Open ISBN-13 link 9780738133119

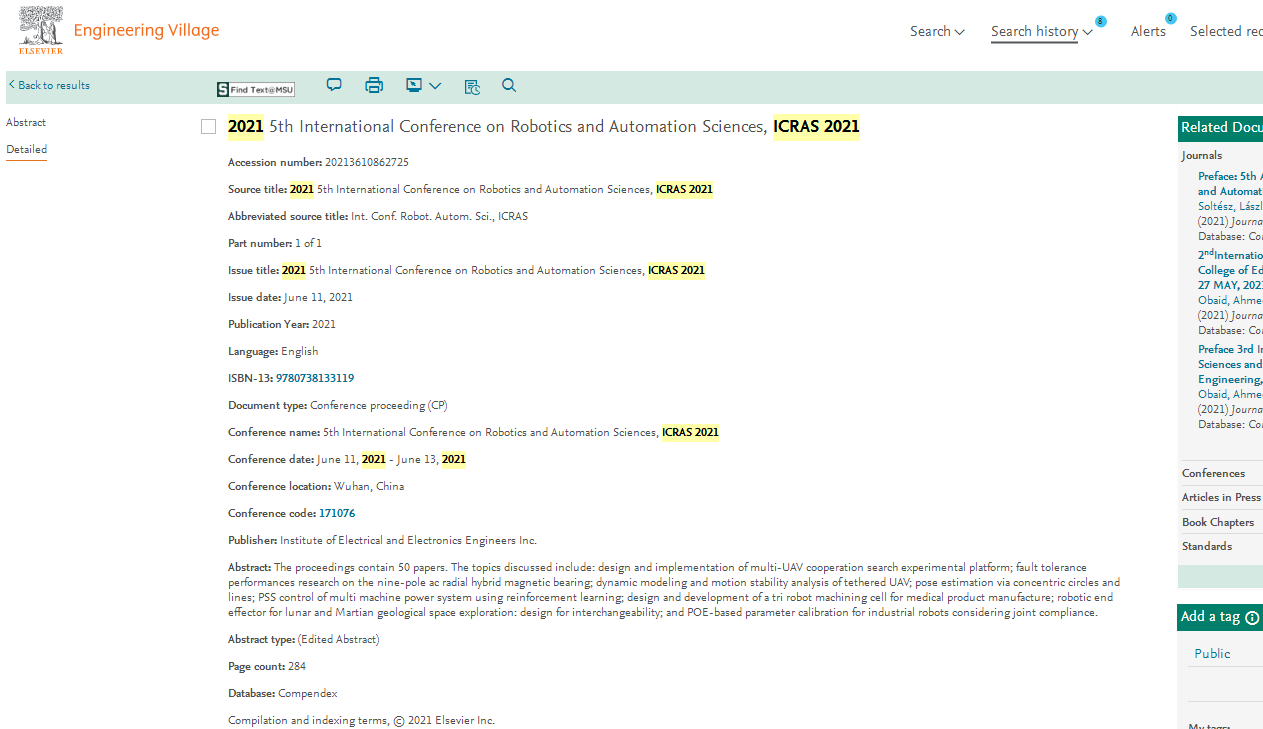315,378
